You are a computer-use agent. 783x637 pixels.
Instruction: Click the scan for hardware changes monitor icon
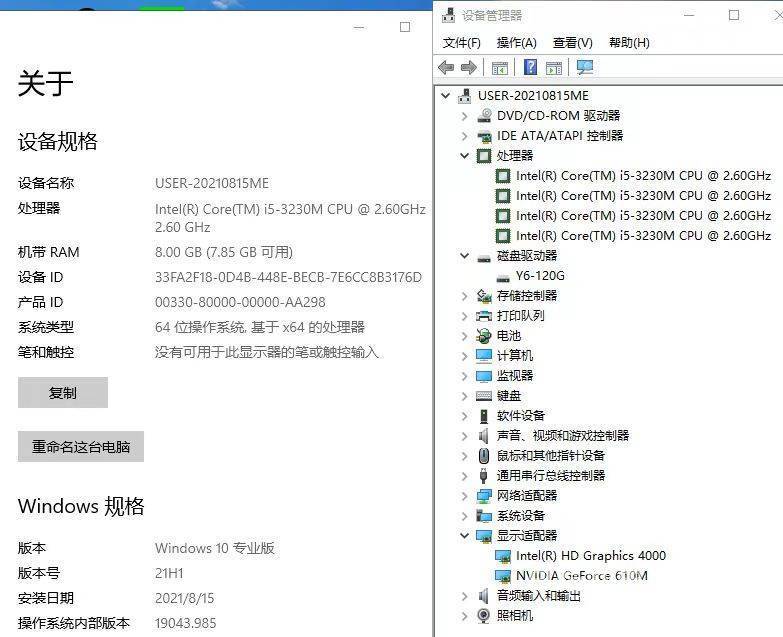click(x=585, y=67)
